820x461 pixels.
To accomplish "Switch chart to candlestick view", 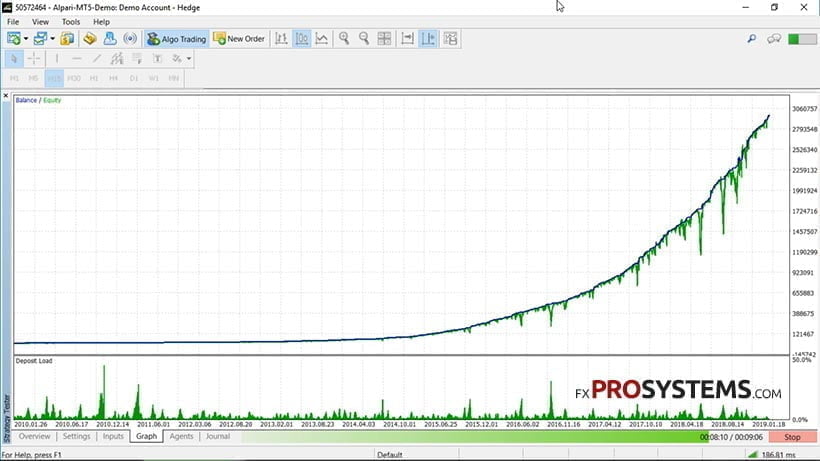I will [301, 39].
